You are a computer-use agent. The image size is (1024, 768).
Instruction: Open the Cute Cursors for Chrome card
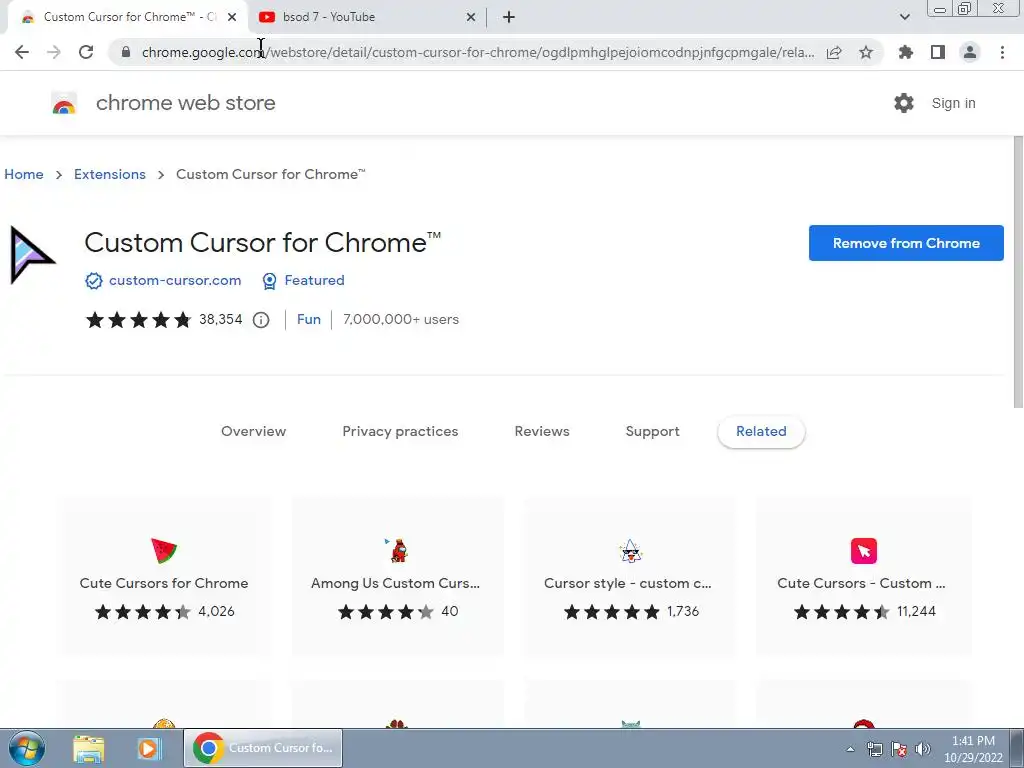(164, 576)
